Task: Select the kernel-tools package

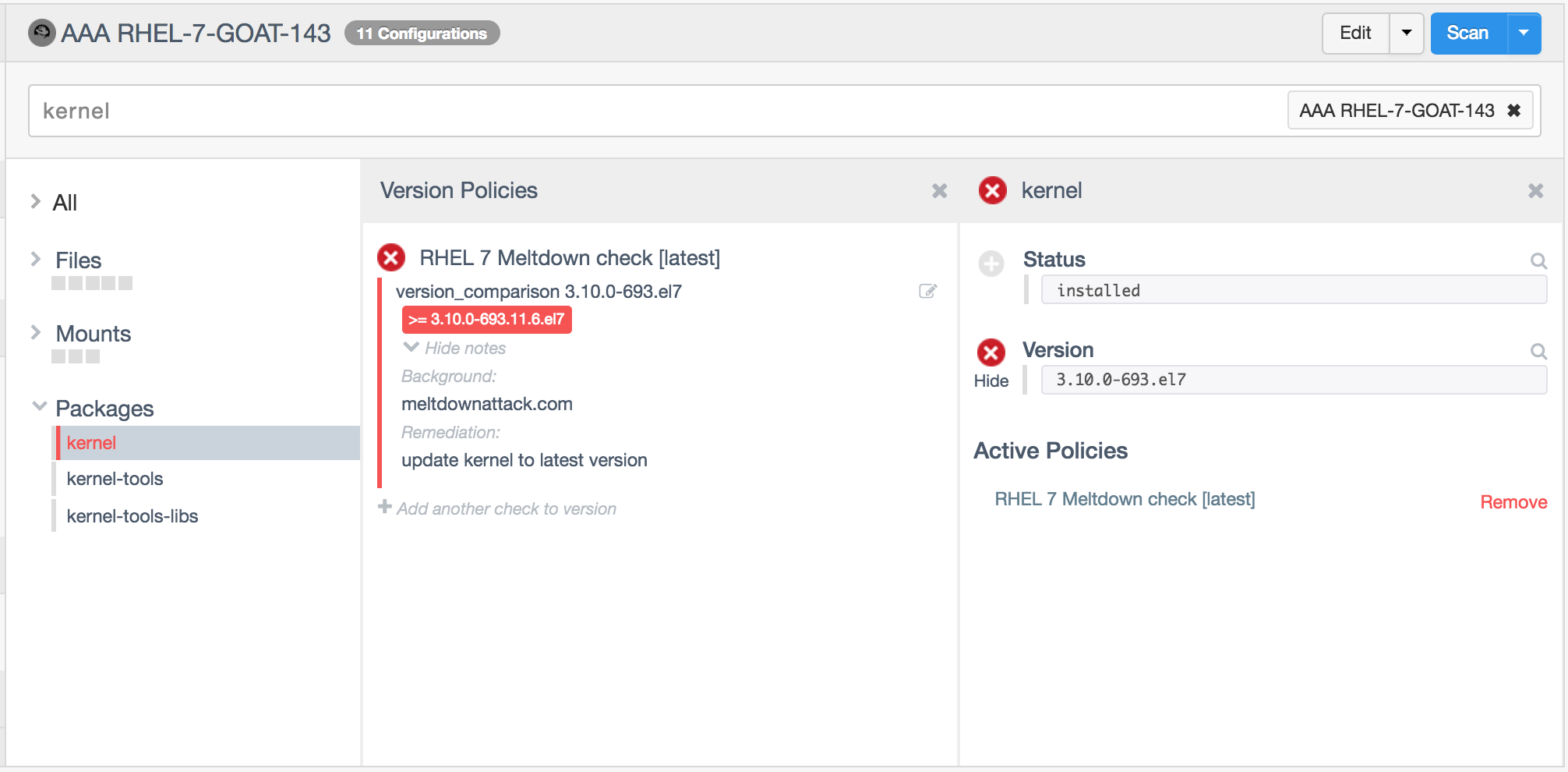Action: [115, 479]
